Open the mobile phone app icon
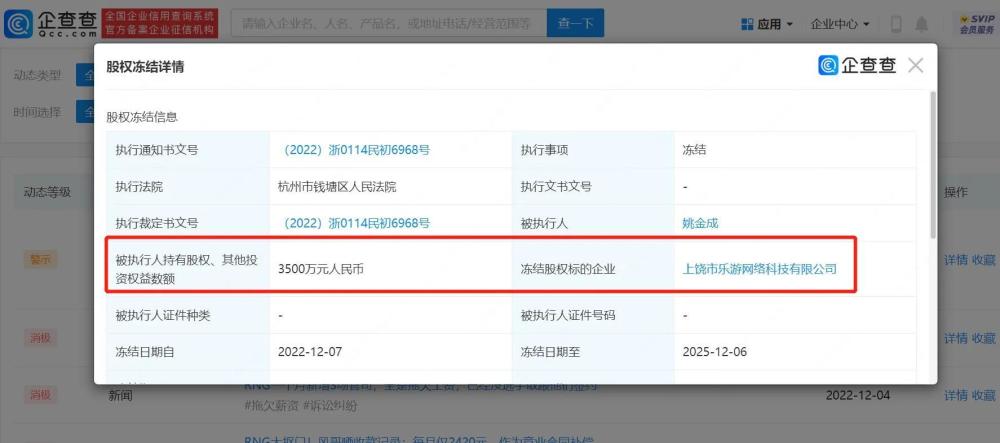Screen dimensions: 1000x443 tap(896, 23)
